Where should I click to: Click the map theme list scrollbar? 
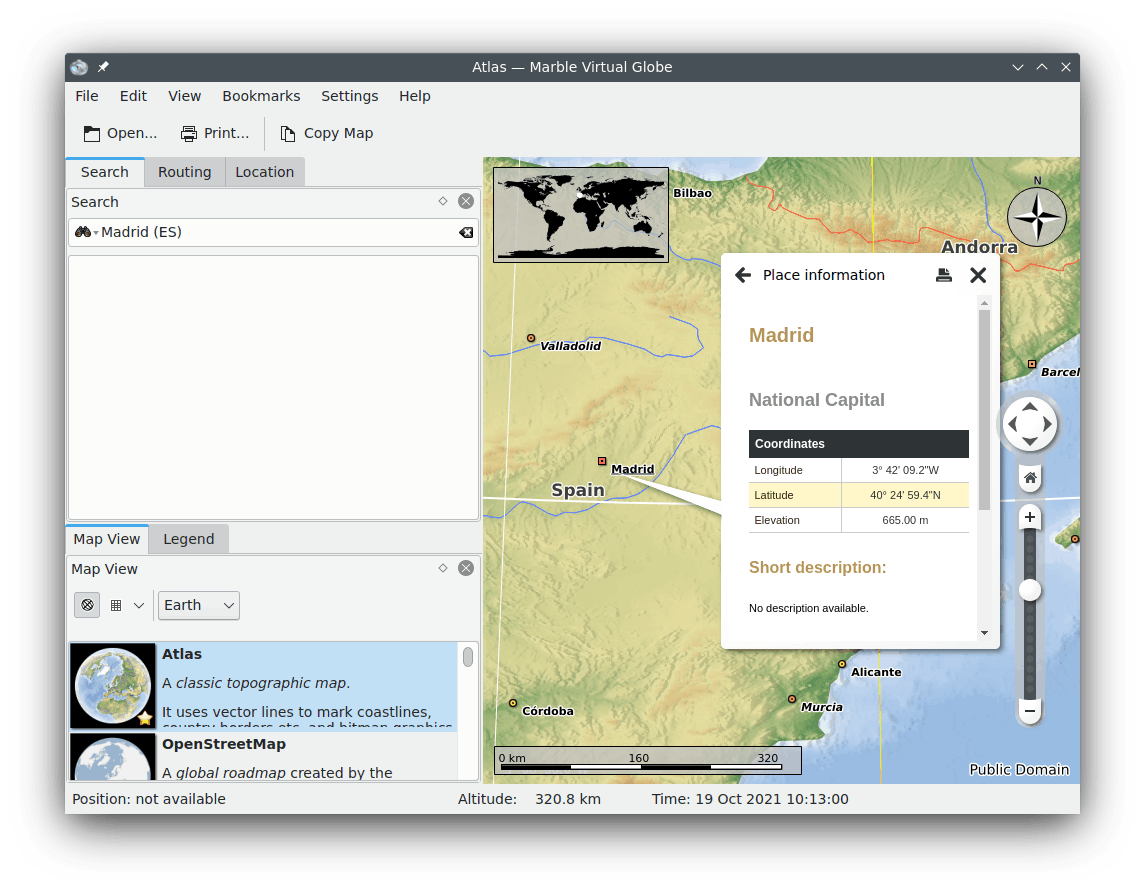point(468,657)
